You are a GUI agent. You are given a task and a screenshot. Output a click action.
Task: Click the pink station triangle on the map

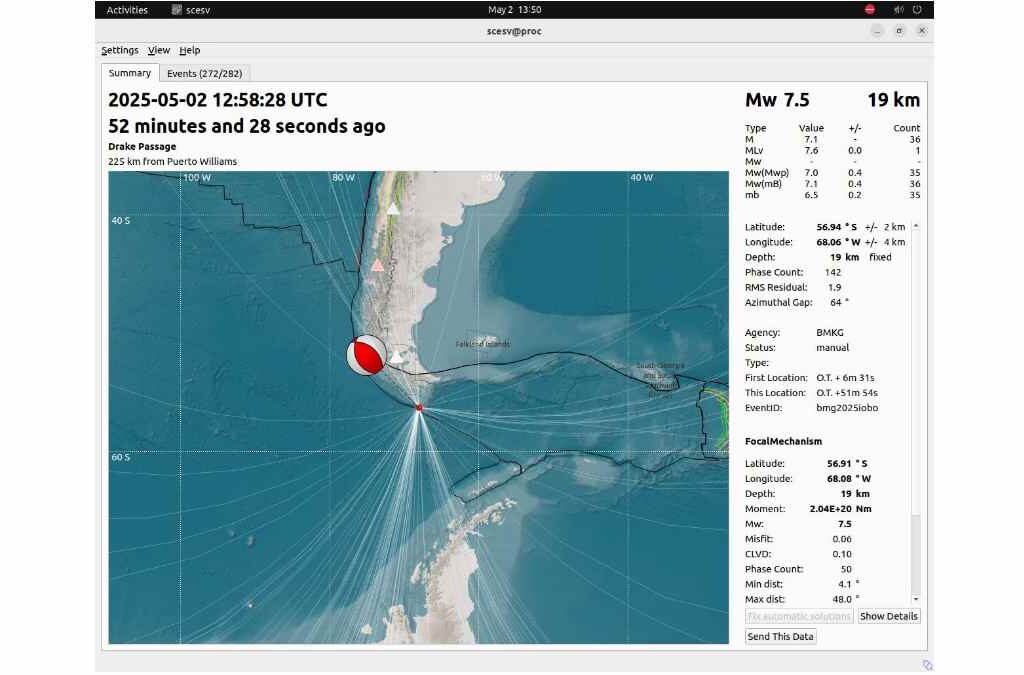(x=377, y=265)
